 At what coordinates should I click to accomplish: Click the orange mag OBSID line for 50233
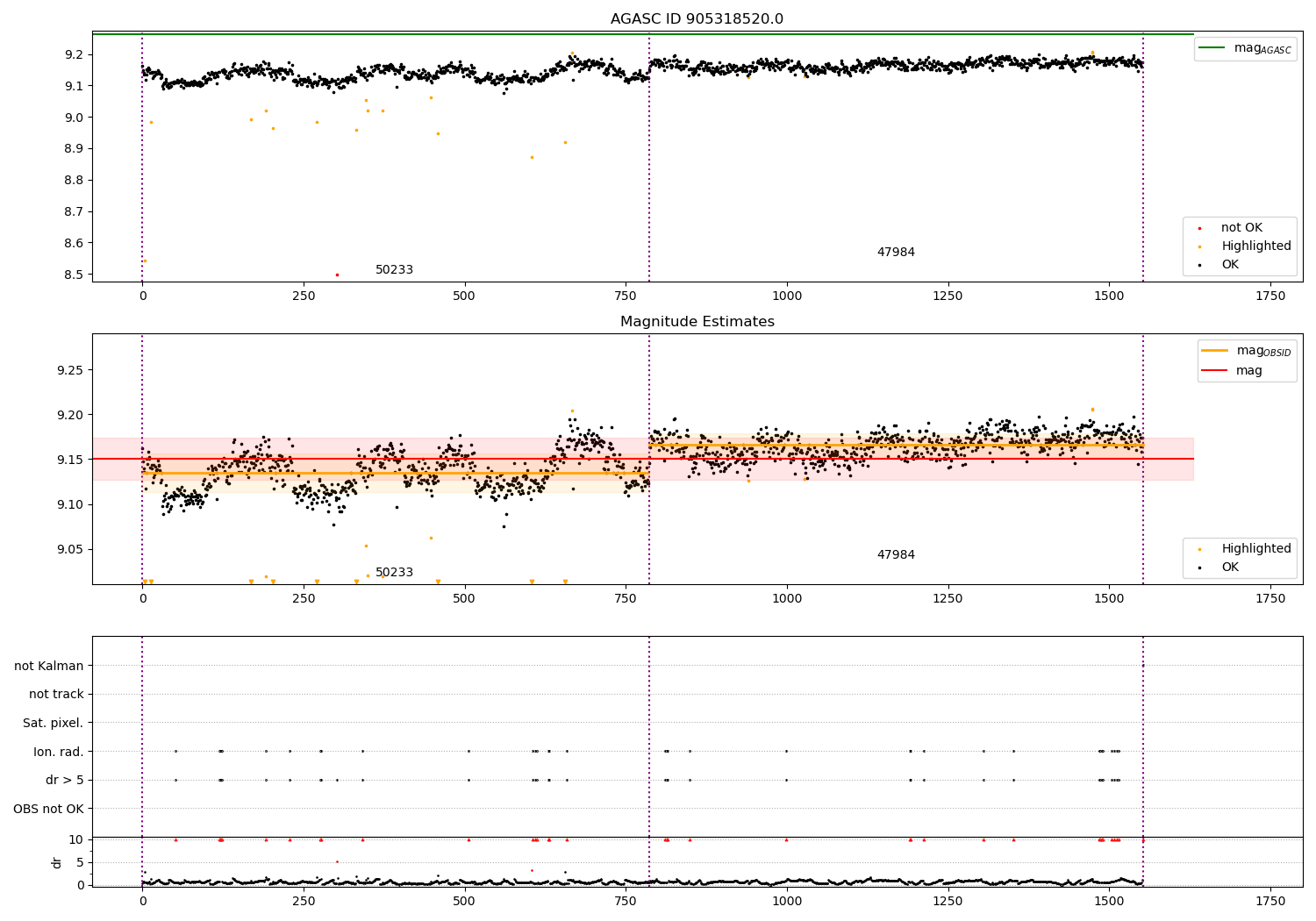[395, 474]
